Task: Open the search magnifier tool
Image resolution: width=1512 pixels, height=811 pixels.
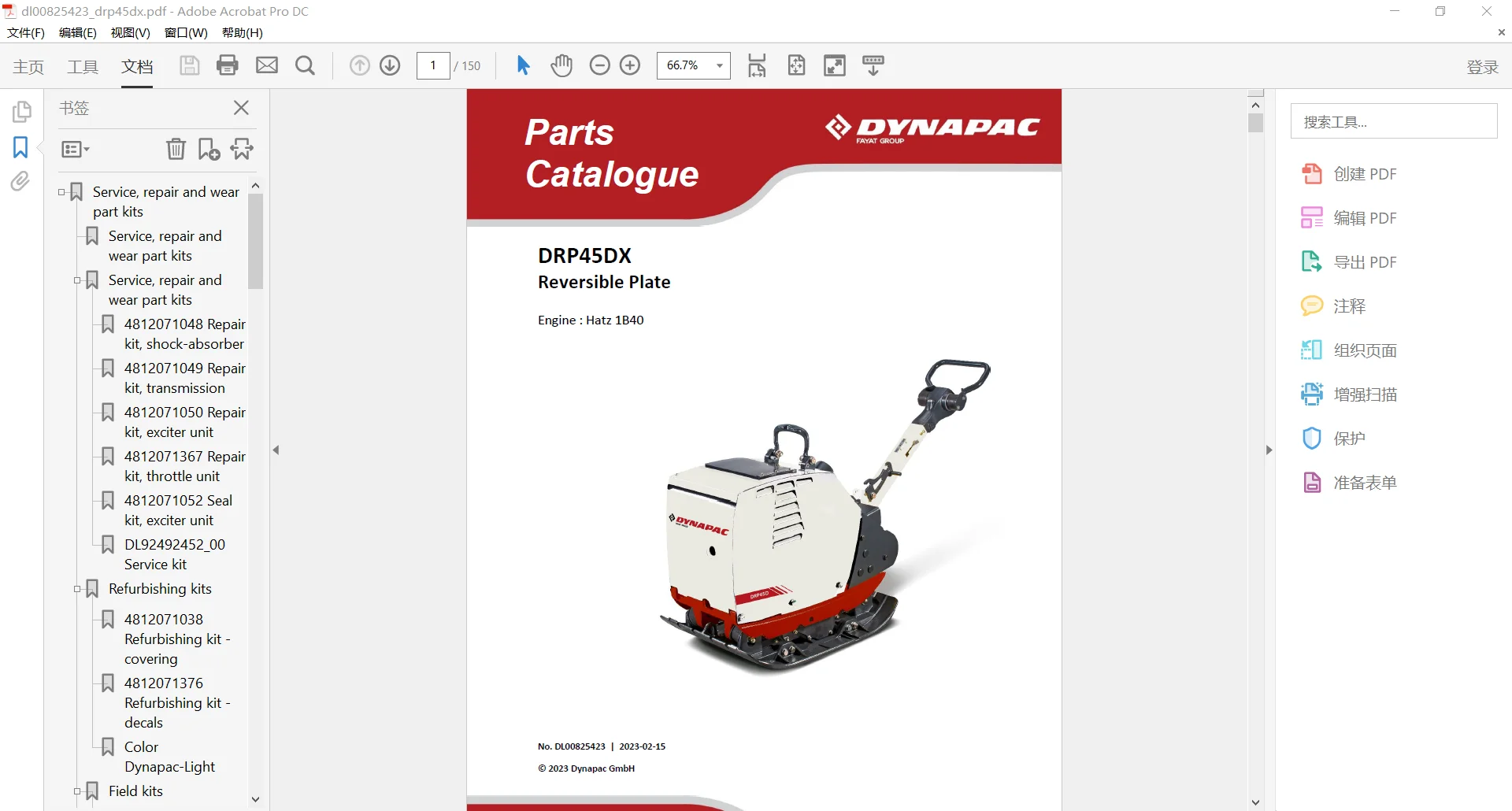Action: (305, 65)
